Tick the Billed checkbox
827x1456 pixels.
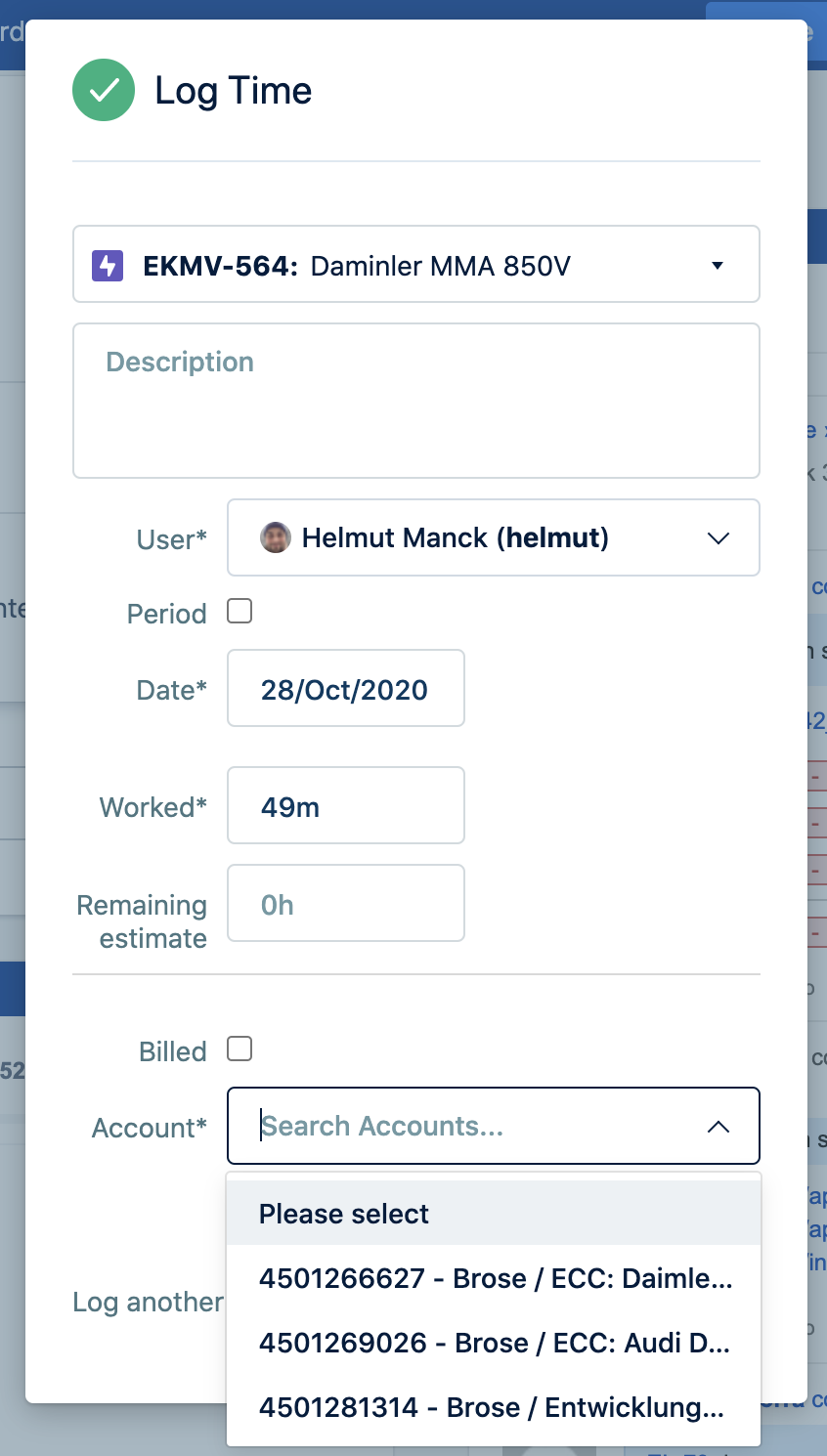click(x=239, y=1049)
